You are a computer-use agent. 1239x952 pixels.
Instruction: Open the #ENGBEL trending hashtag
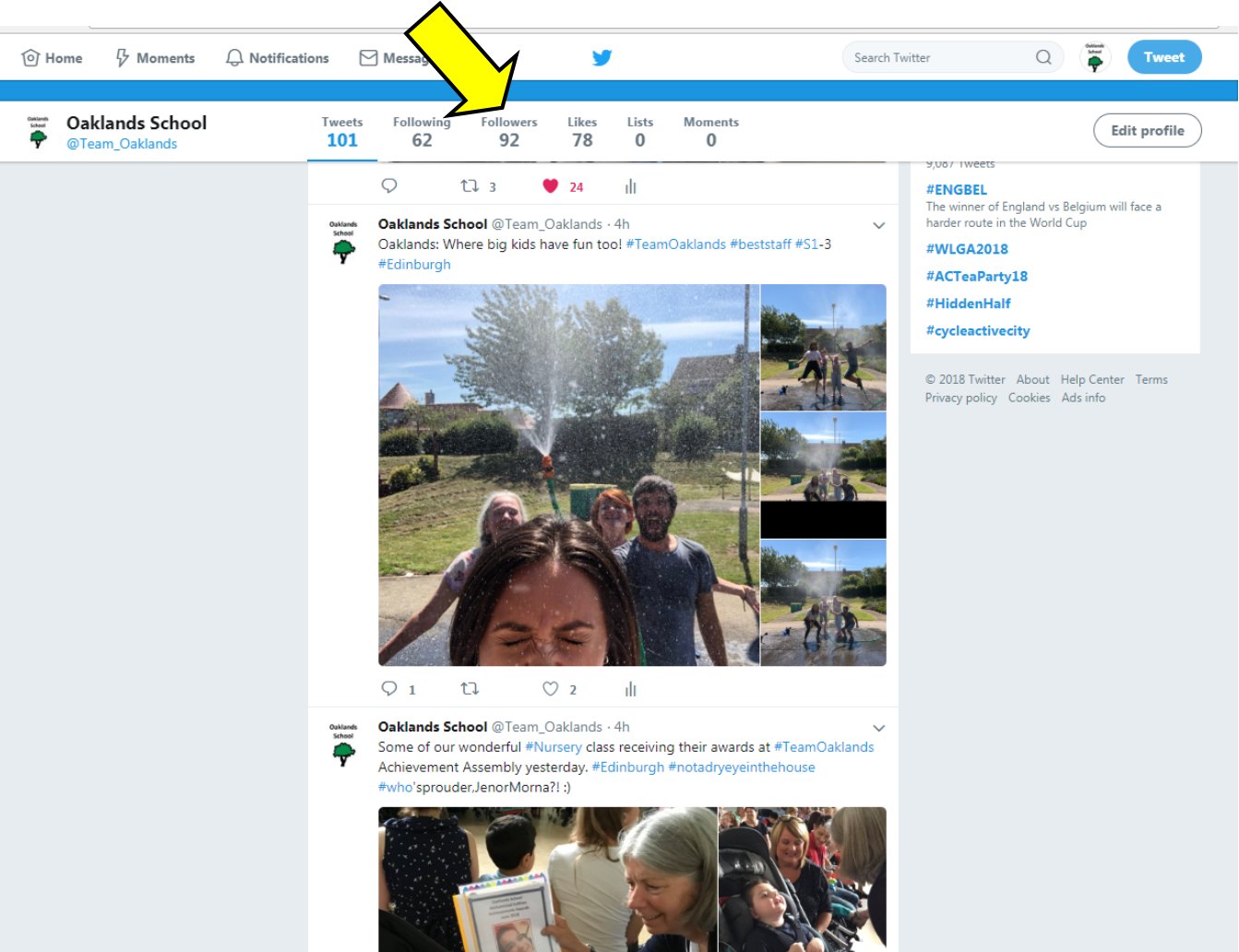[956, 190]
